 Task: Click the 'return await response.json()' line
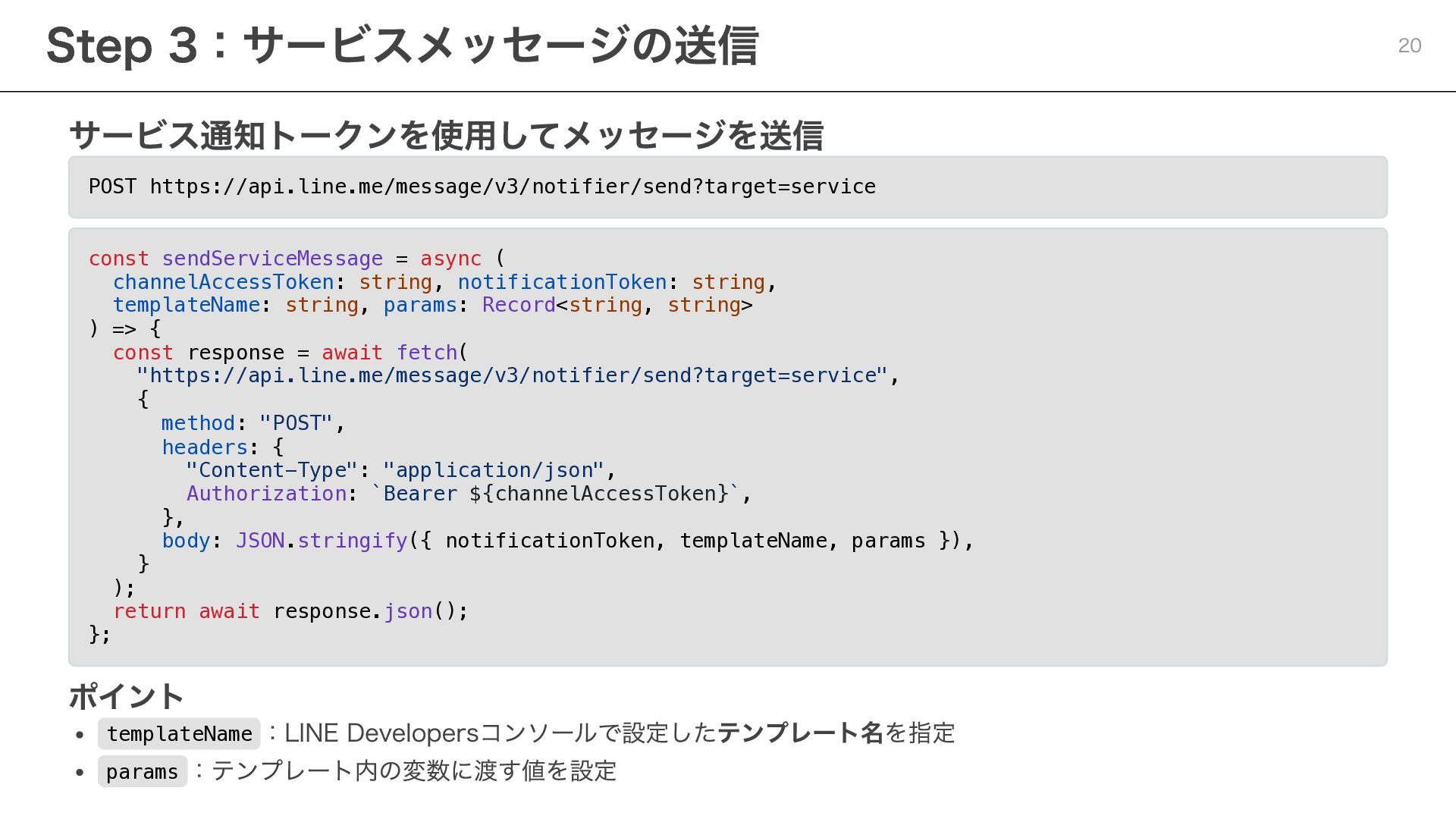tap(290, 611)
